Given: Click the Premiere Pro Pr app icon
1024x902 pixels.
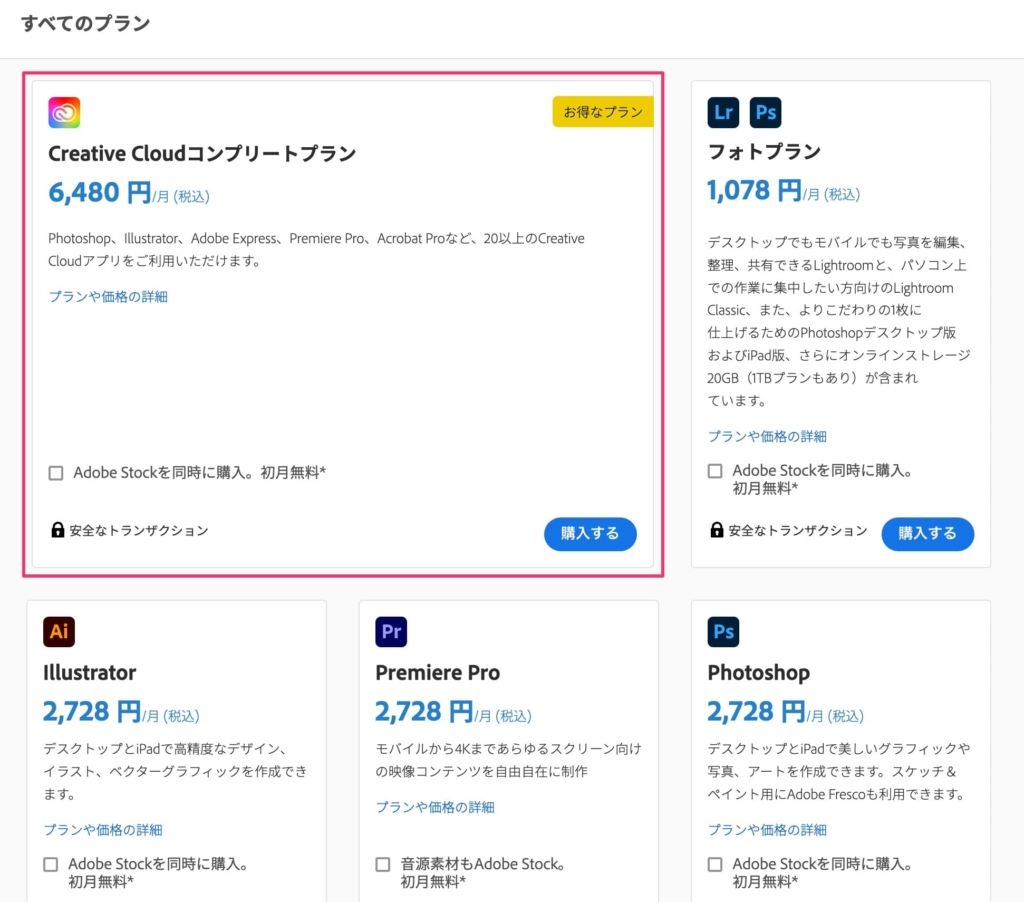Looking at the screenshot, I should (x=391, y=632).
